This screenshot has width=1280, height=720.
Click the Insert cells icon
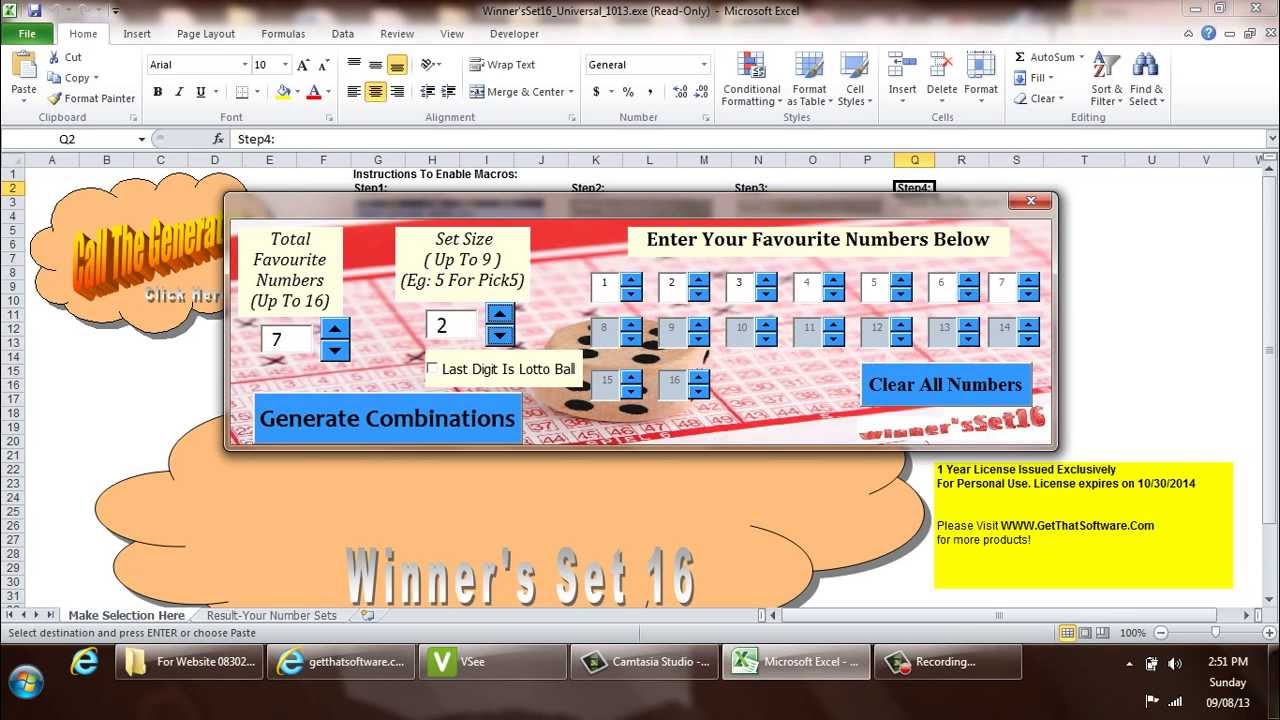pos(902,66)
